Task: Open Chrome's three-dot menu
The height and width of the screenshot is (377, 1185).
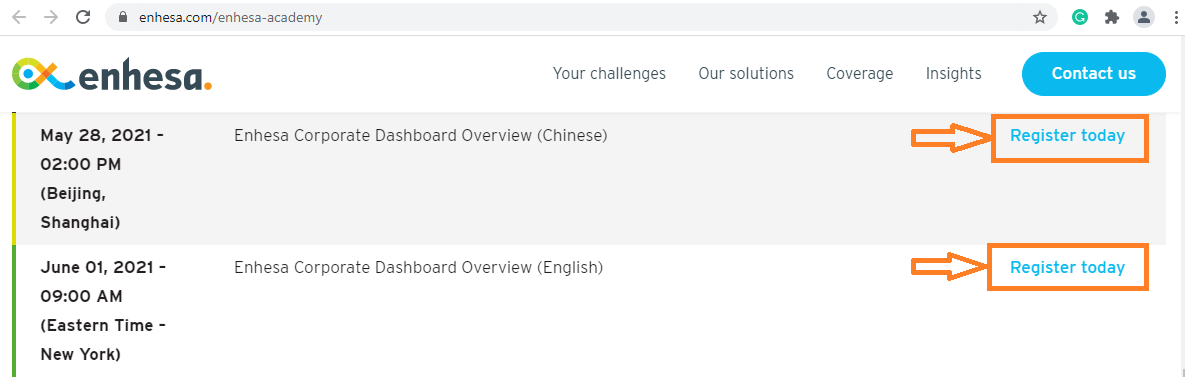Action: point(1176,17)
